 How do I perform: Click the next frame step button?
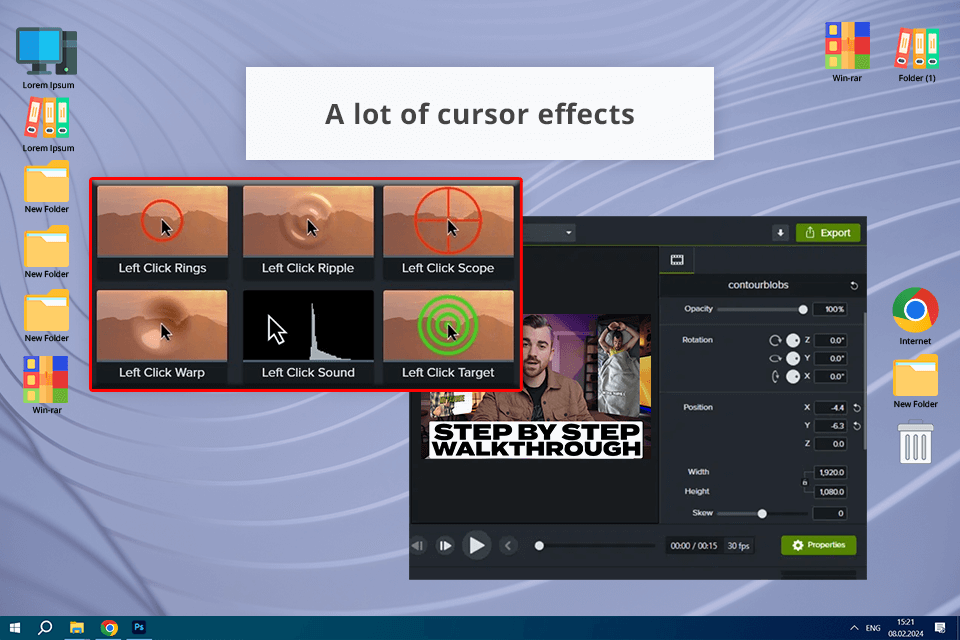(445, 546)
